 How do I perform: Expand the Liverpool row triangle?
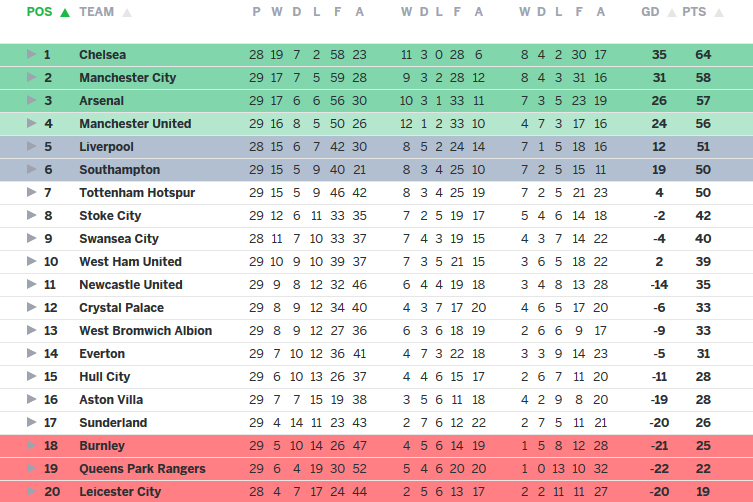coord(31,147)
